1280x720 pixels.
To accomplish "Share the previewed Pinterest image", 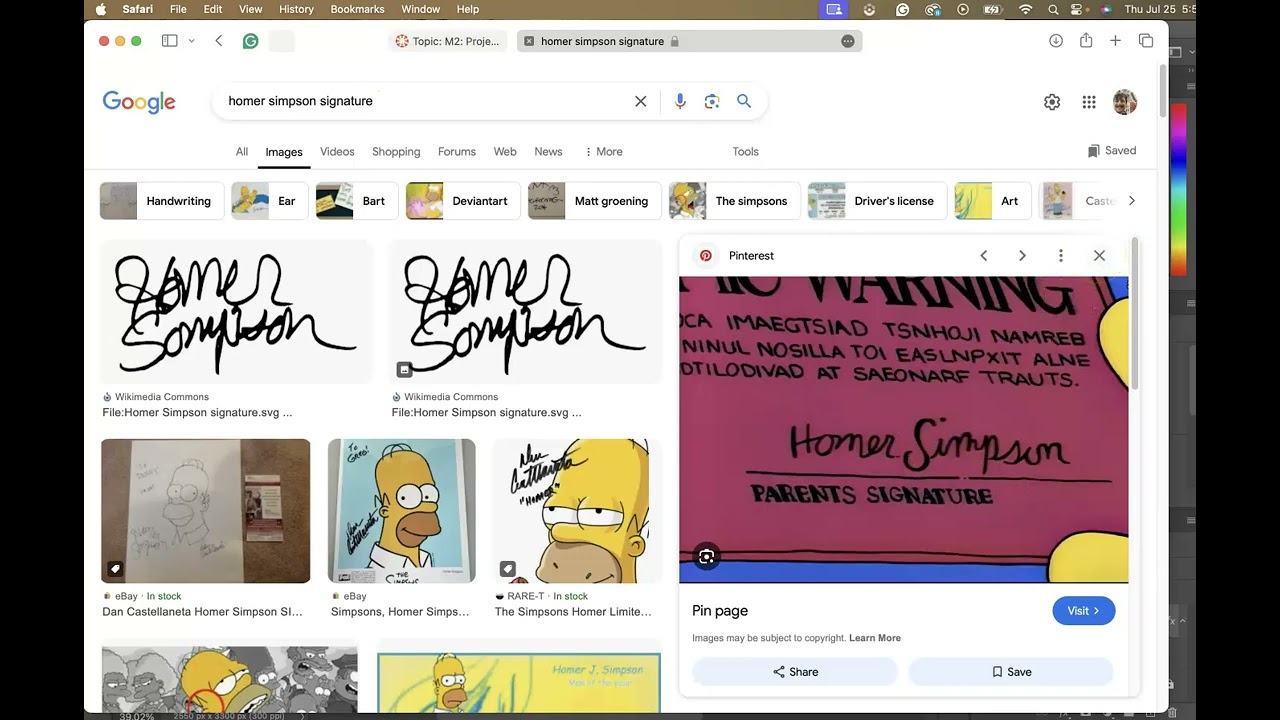I will [x=795, y=672].
